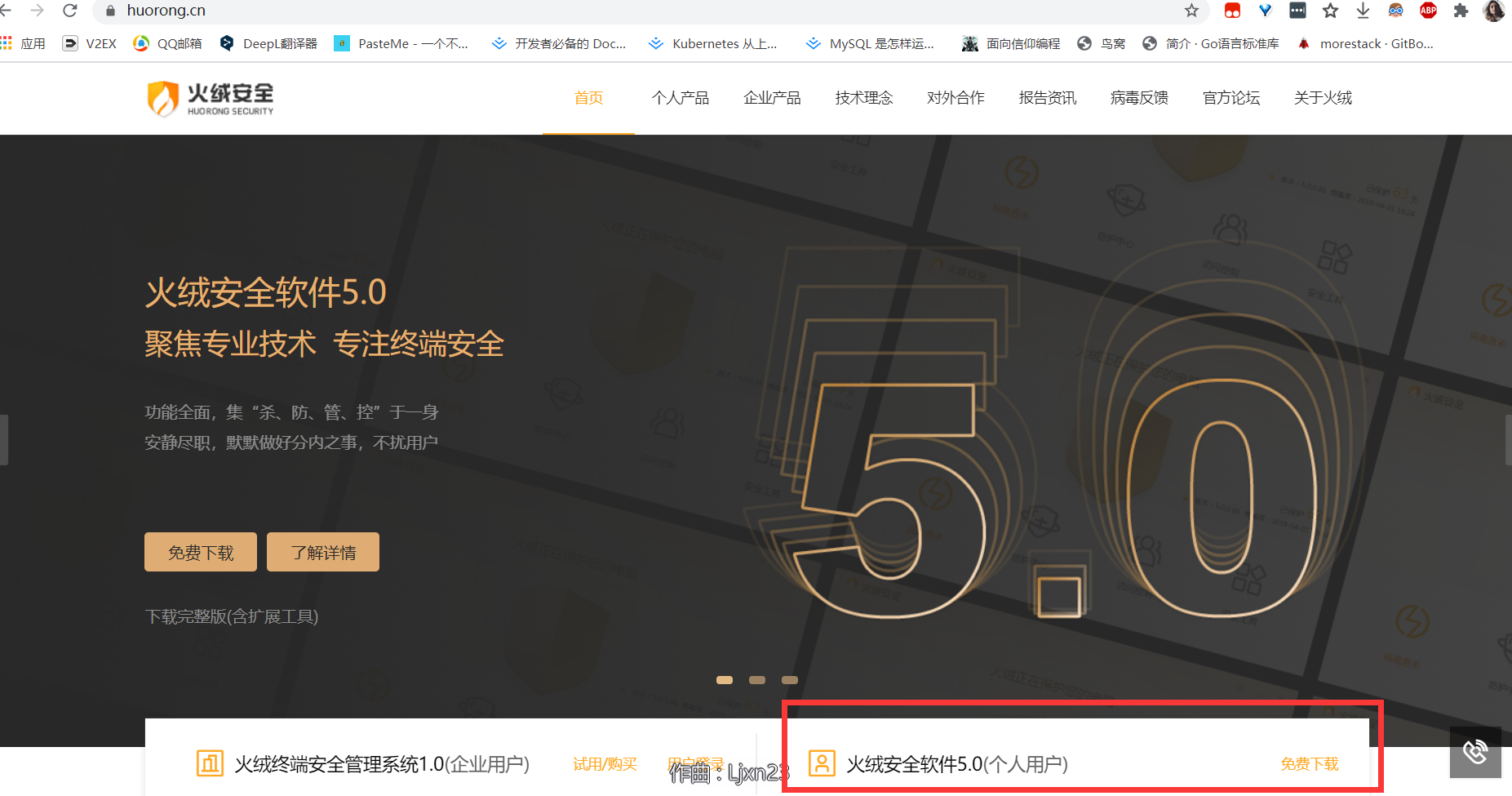Reload the huorong.cn page

(x=70, y=11)
